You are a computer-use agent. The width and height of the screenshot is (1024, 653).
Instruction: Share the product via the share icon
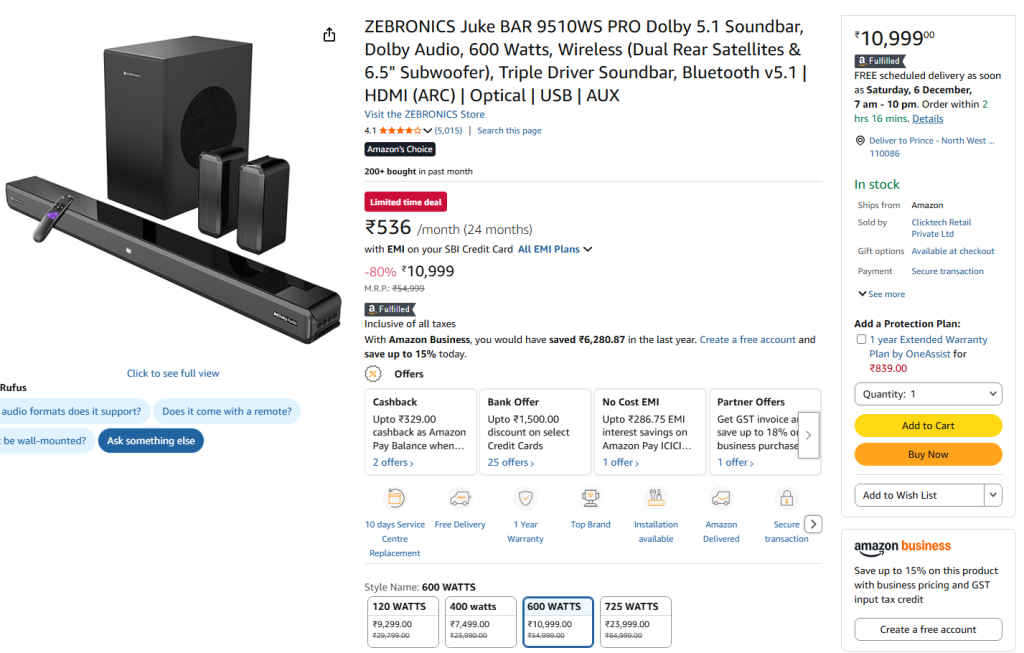(x=329, y=33)
